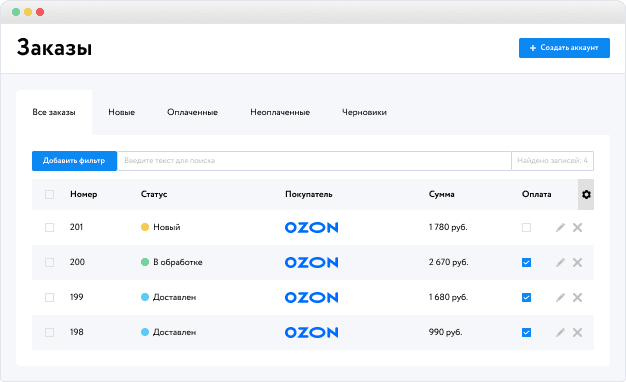Click blue status dot in order 198 row
The width and height of the screenshot is (626, 382).
tap(145, 332)
